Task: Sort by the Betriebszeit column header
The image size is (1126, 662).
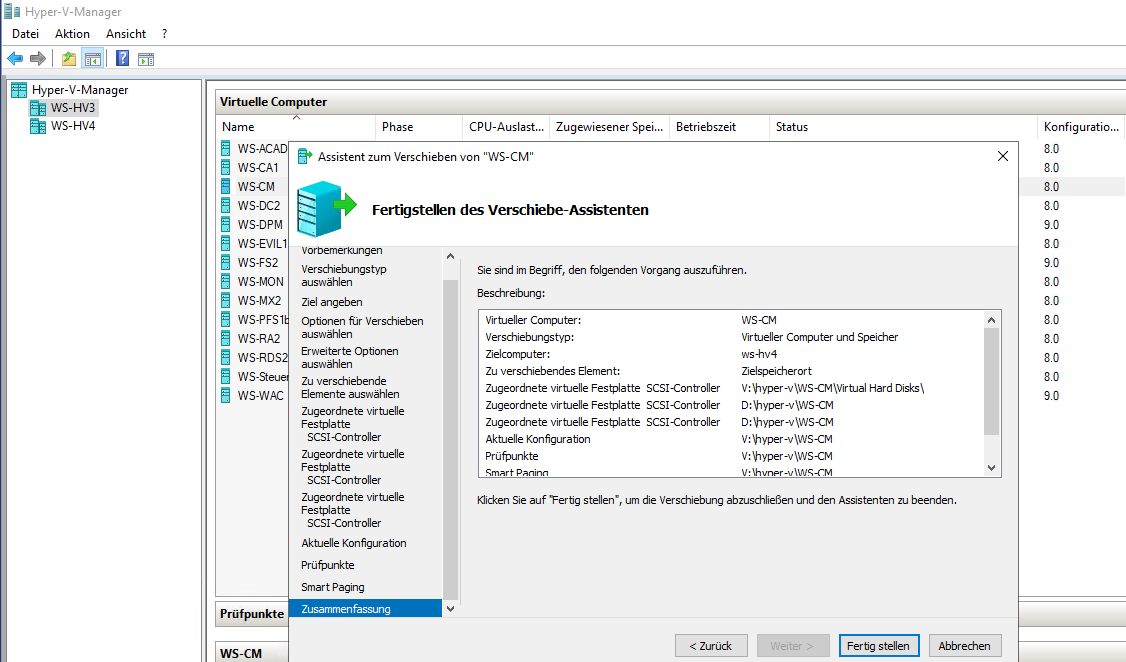Action: click(719, 127)
